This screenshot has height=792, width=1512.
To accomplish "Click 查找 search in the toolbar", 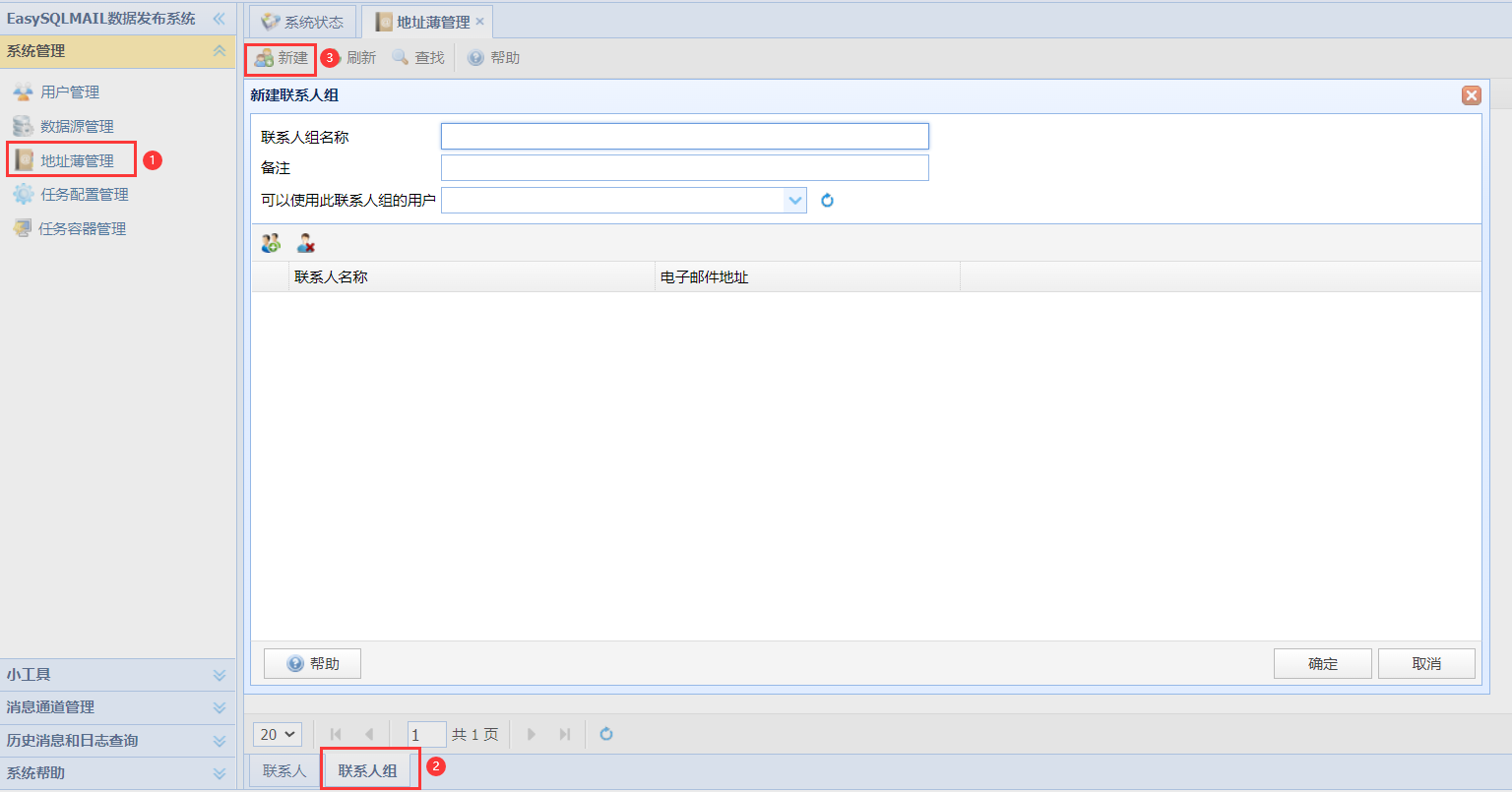I will pyautogui.click(x=418, y=58).
